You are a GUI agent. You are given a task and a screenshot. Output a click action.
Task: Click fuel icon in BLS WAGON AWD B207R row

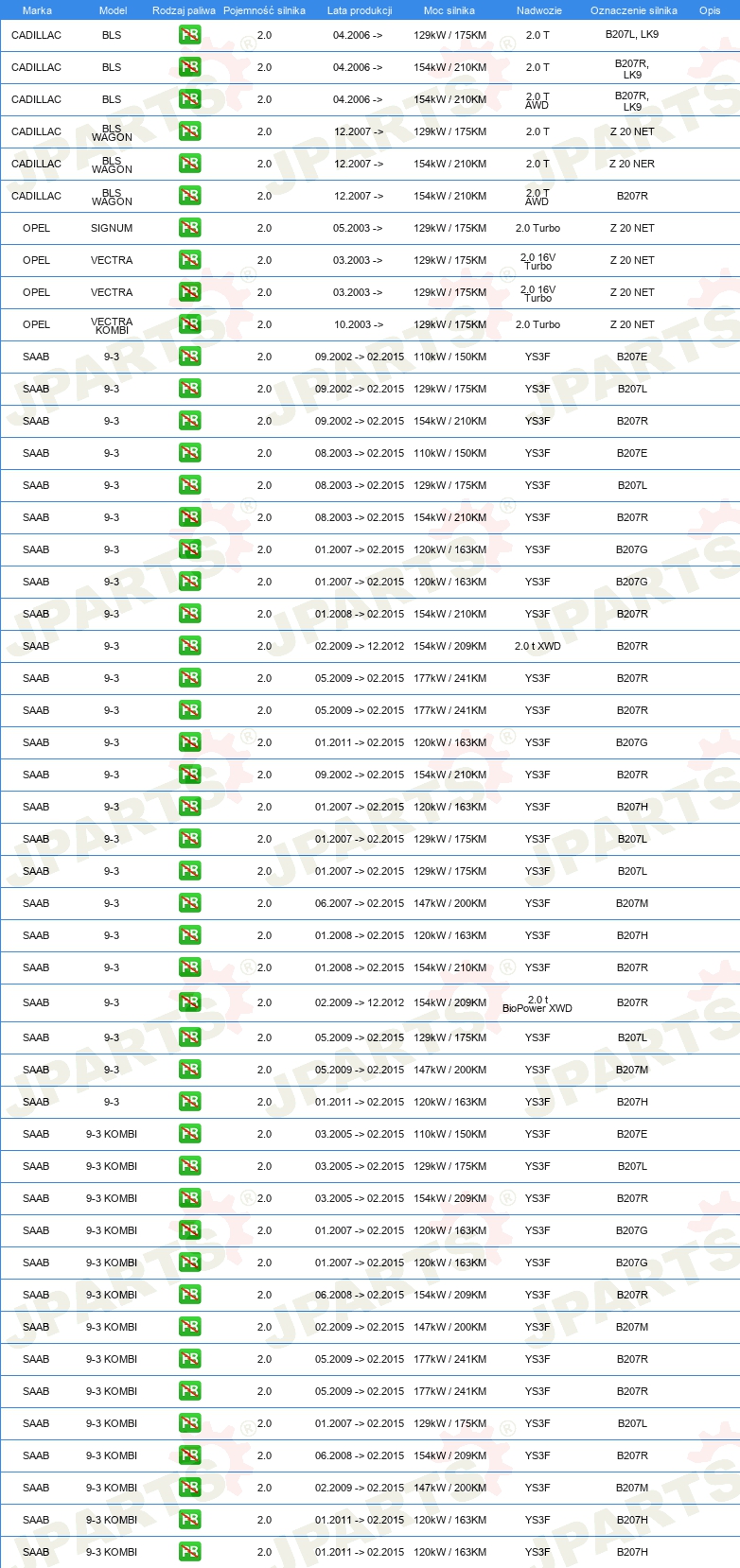point(189,196)
